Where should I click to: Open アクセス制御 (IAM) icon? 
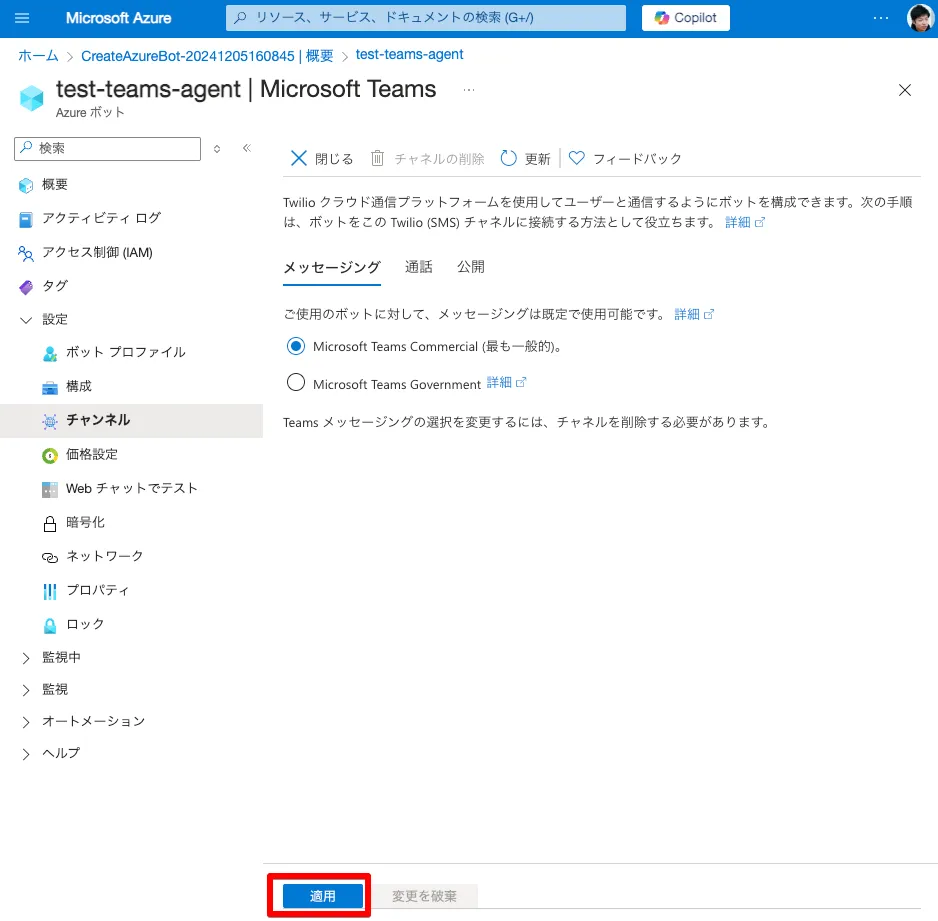point(26,254)
